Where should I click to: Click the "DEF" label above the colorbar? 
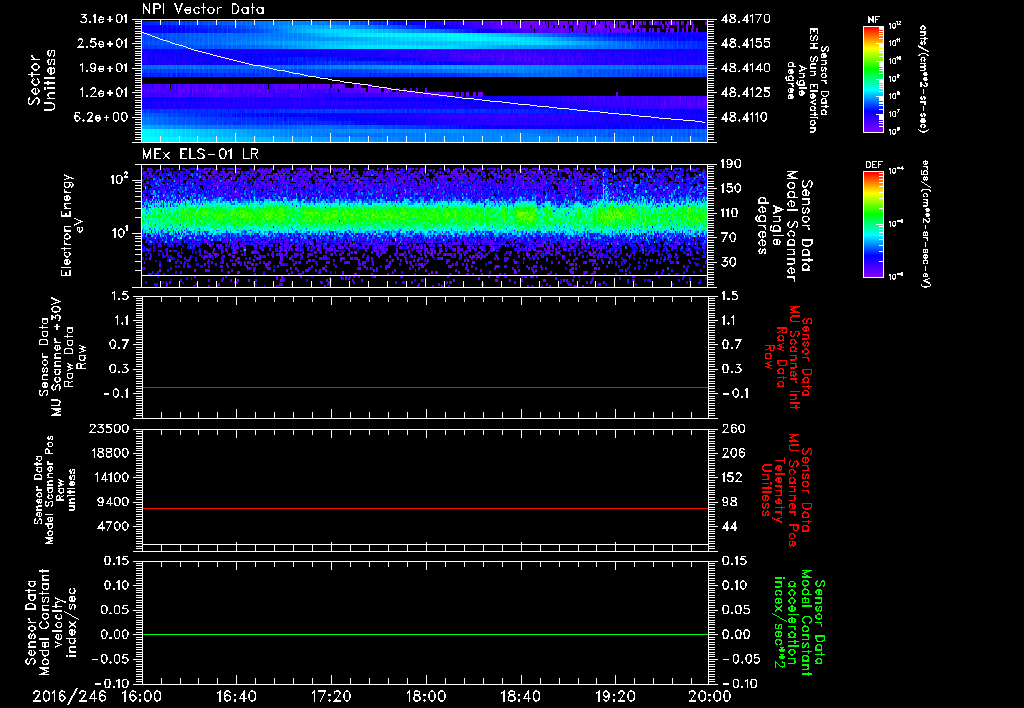(x=873, y=165)
